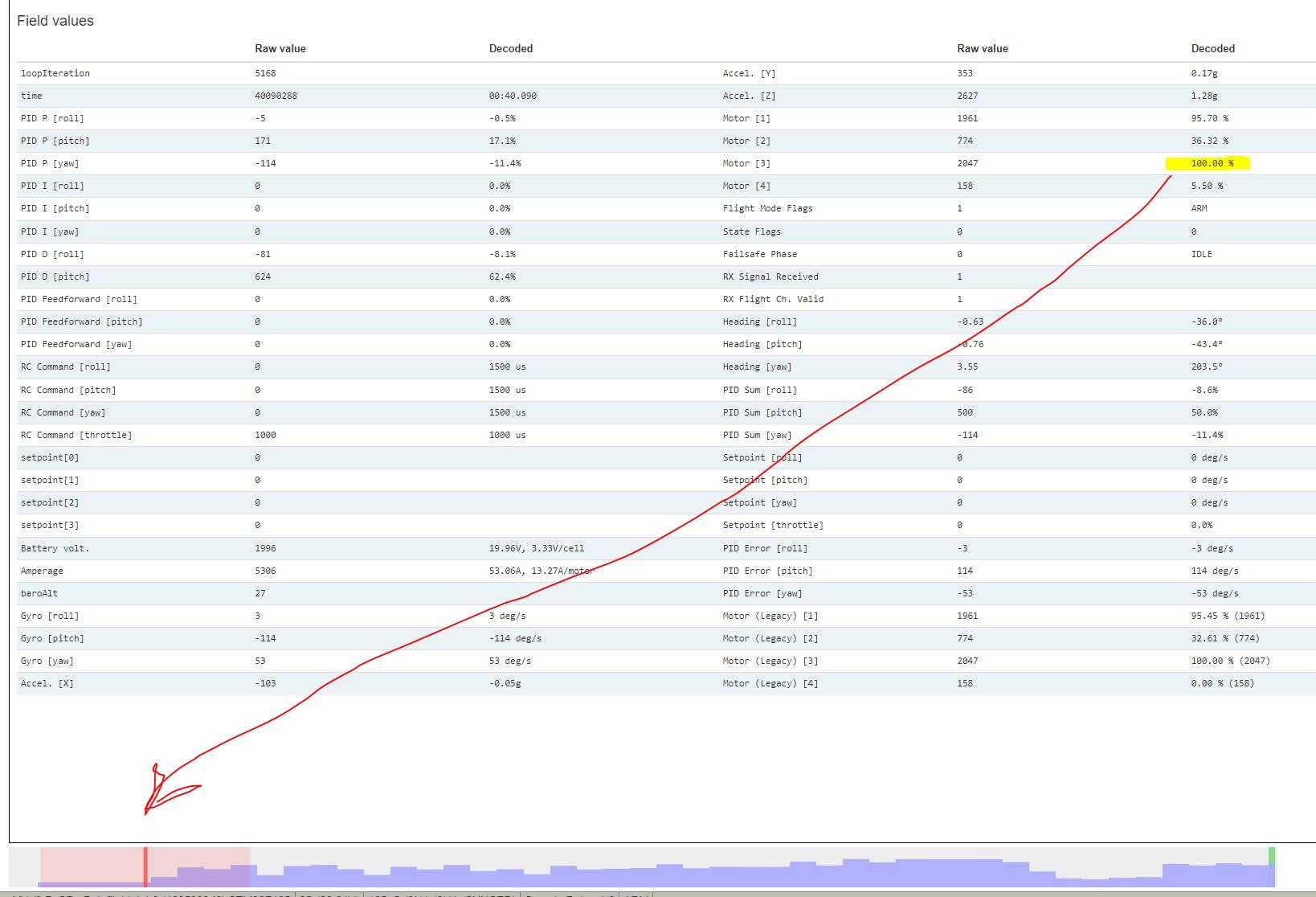Viewport: 1316px width, 897px height.
Task: Select the RC Command [throttle] row label
Action: point(76,435)
